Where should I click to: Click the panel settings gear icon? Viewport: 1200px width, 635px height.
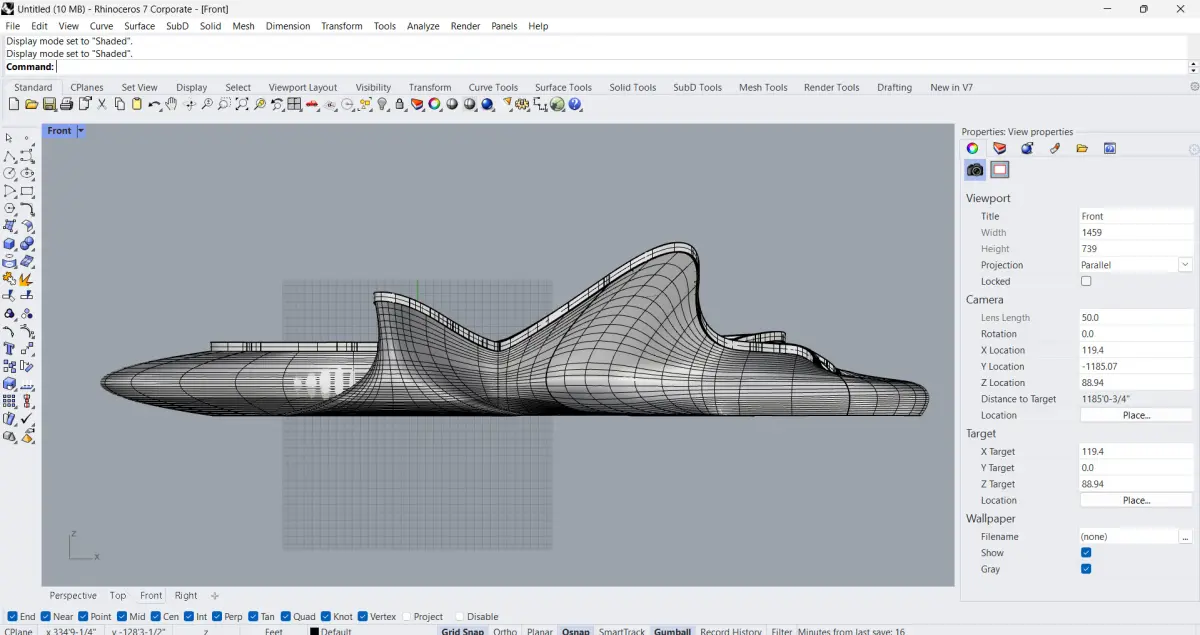[1194, 149]
